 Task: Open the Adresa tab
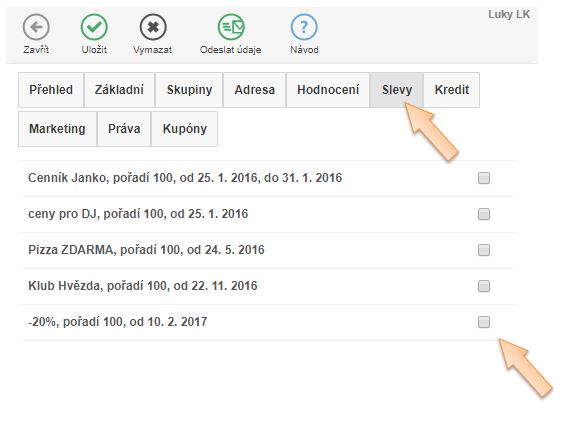click(255, 90)
